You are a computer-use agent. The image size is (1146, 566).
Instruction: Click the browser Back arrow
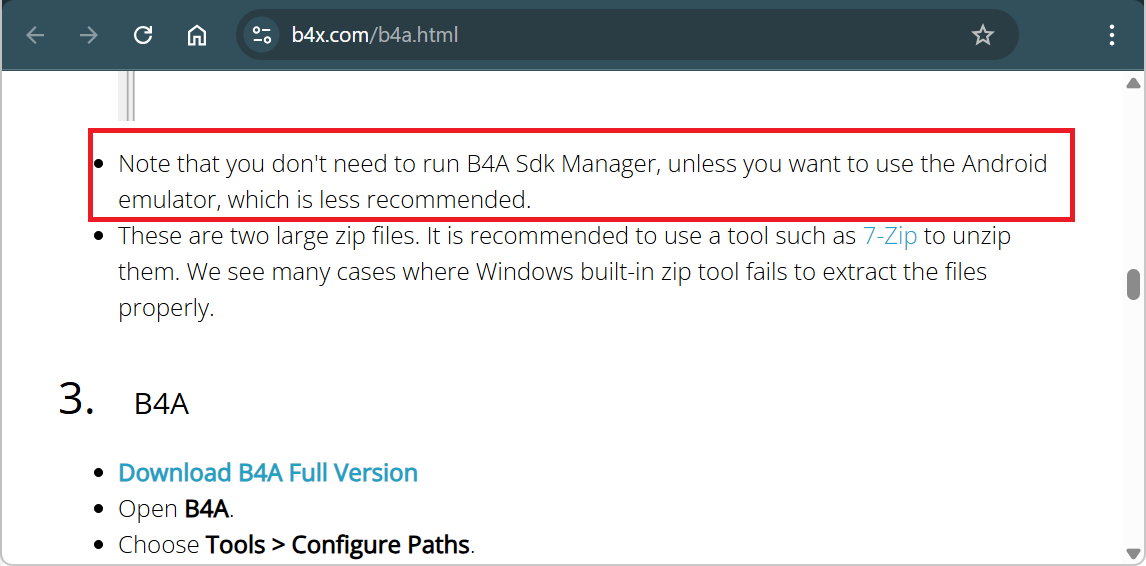tap(36, 35)
